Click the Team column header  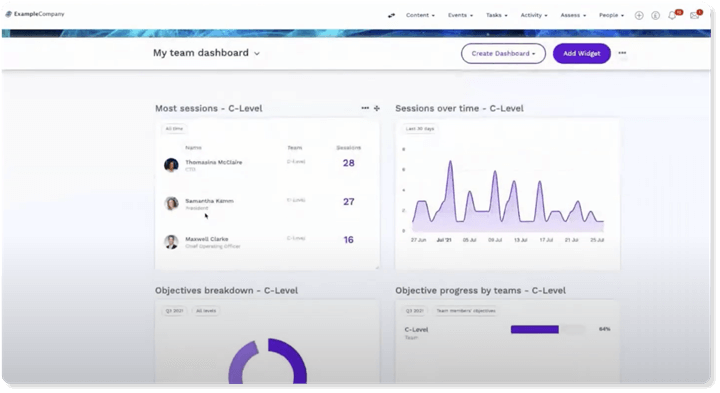pyautogui.click(x=295, y=148)
